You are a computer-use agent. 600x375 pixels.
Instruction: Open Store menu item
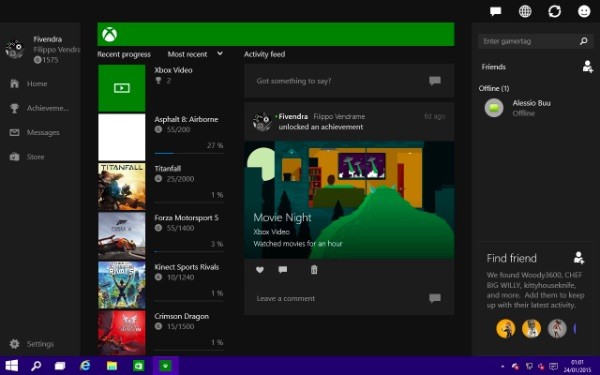pyautogui.click(x=35, y=157)
